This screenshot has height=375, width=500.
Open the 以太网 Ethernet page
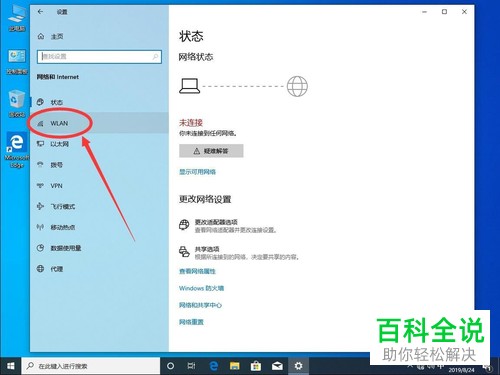(99, 144)
